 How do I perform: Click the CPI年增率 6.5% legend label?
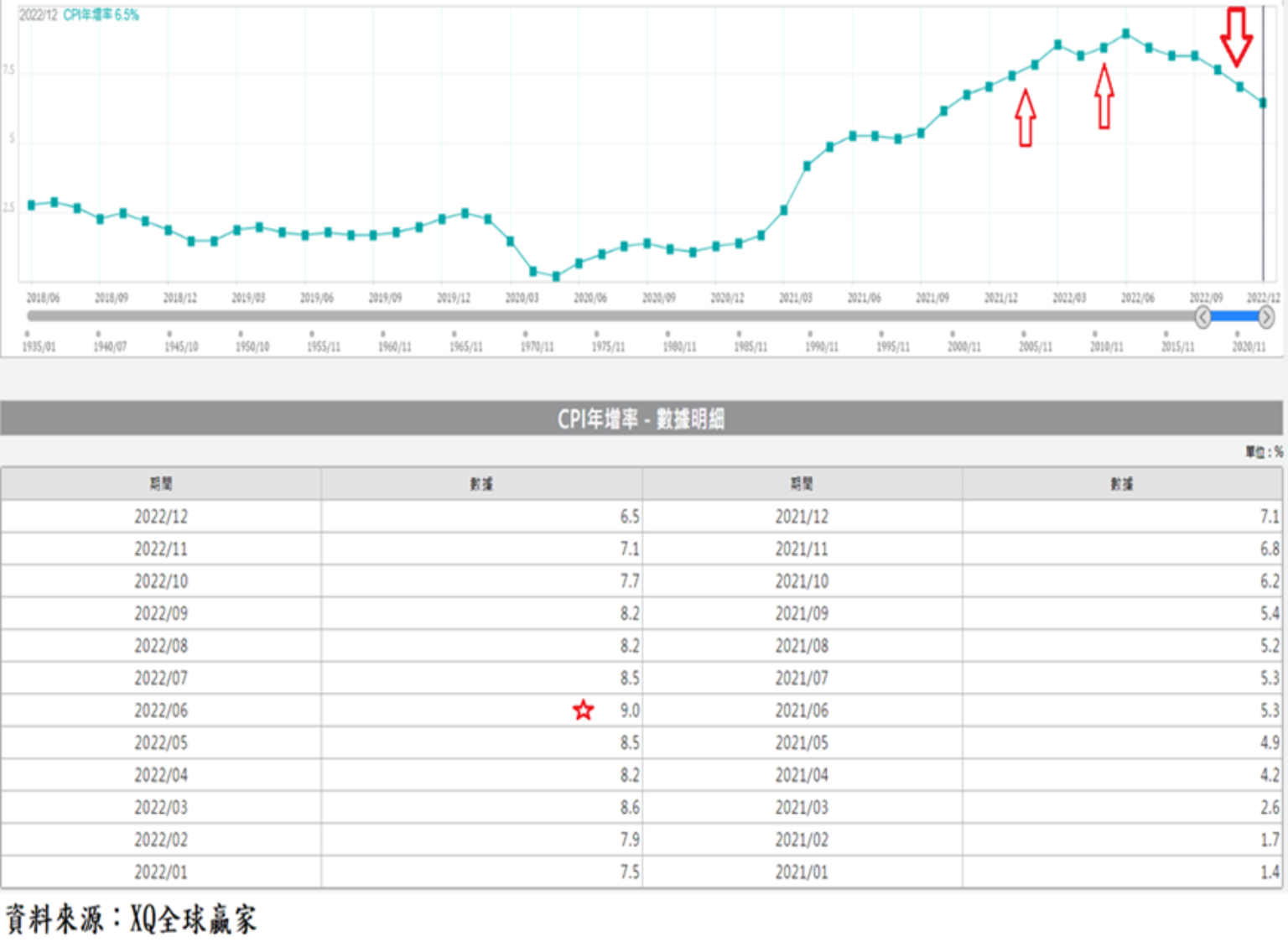[x=101, y=15]
